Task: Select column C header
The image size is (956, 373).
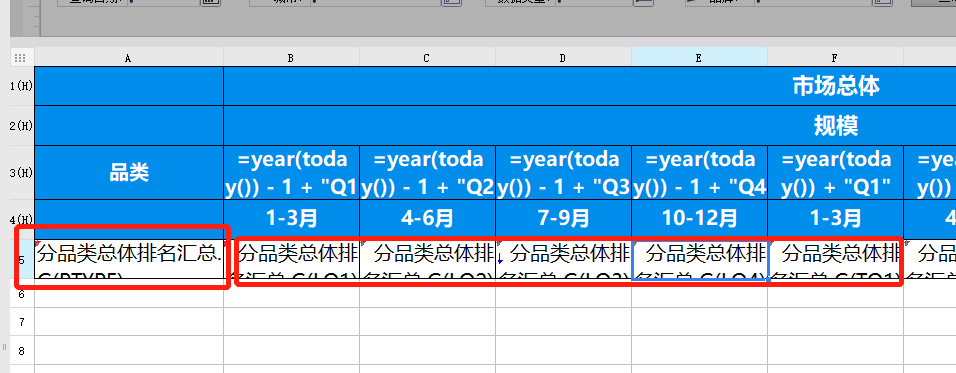Action: (x=427, y=58)
